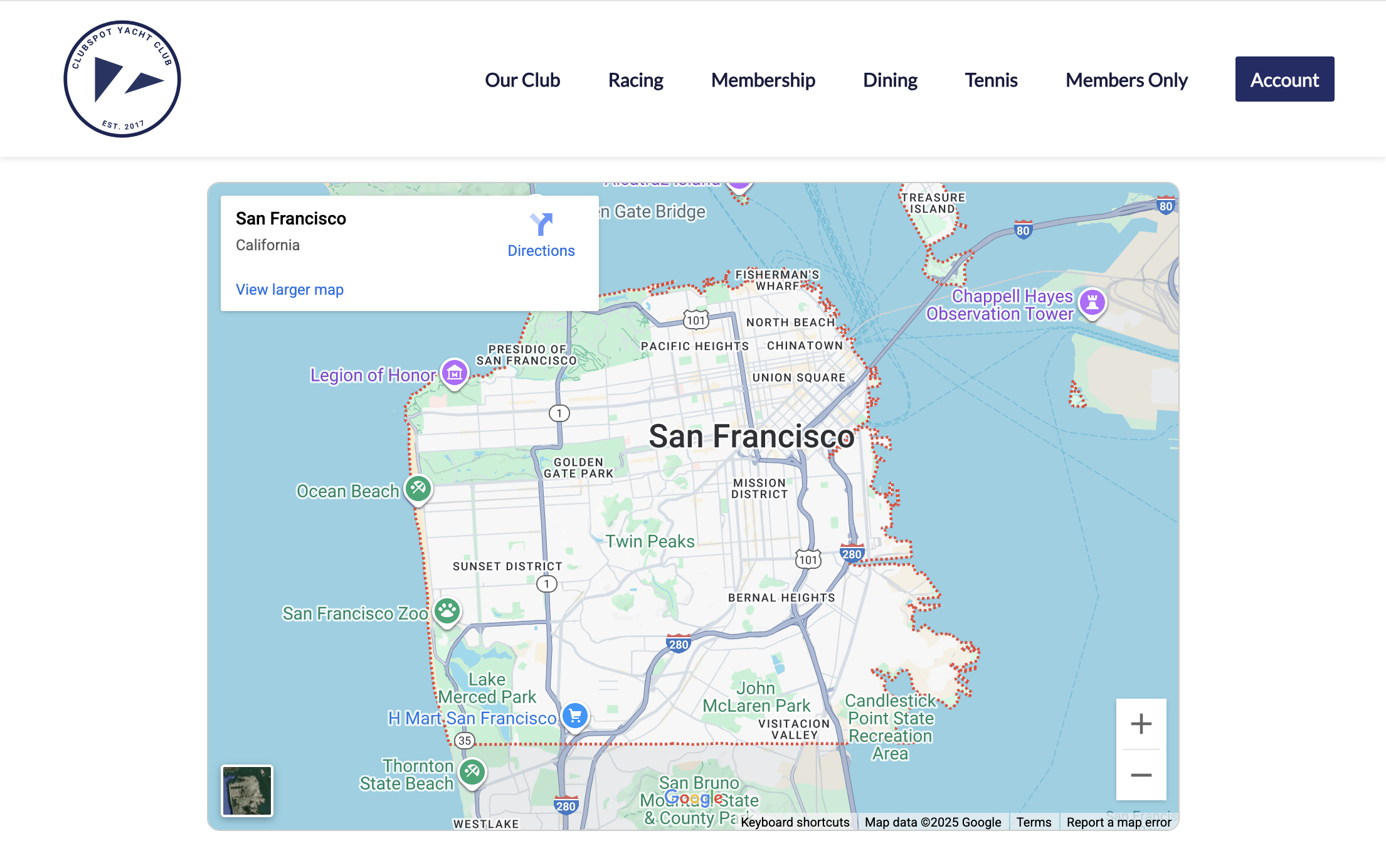
Task: Click the Directions arrow icon
Action: pyautogui.click(x=541, y=224)
